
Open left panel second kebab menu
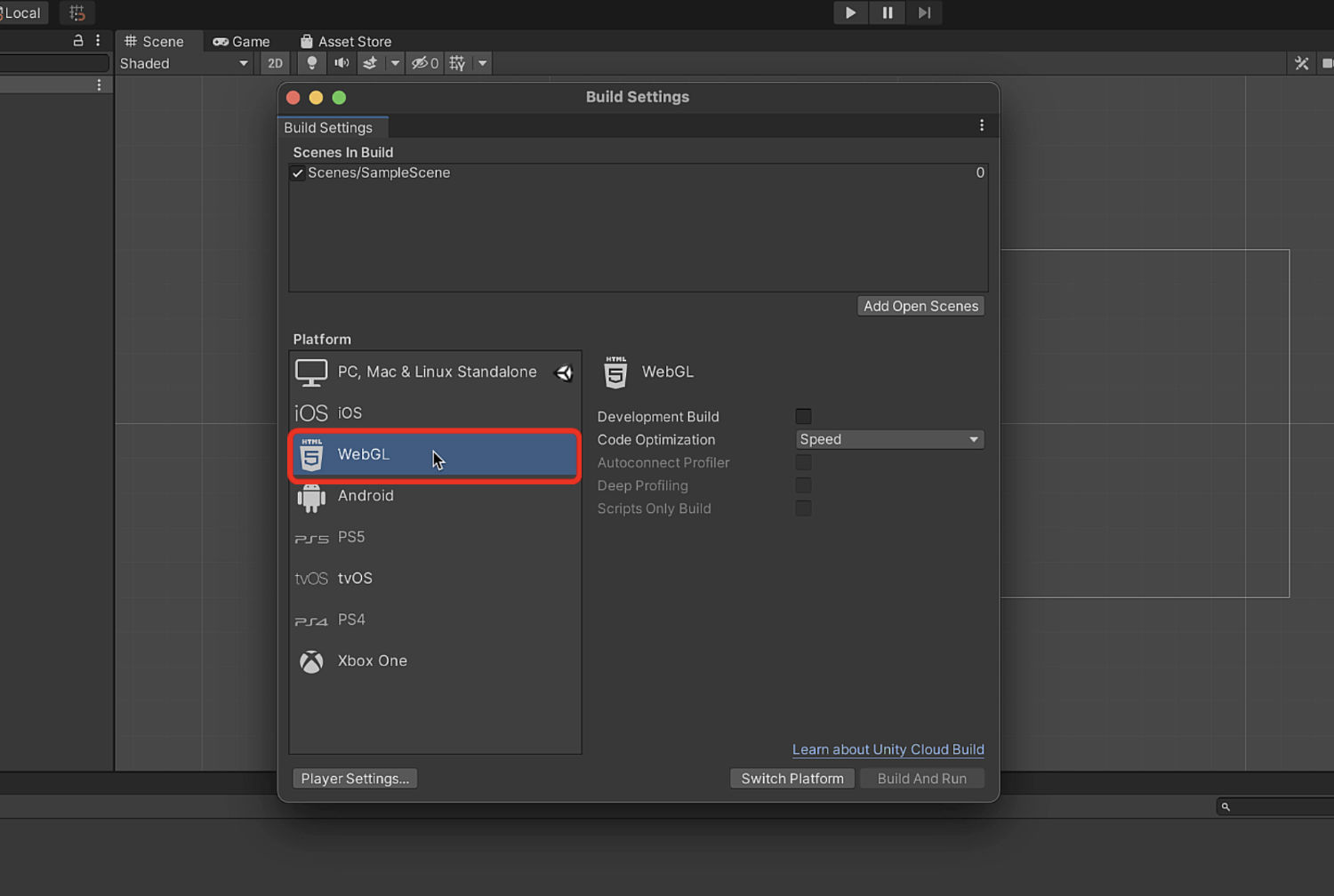[99, 84]
